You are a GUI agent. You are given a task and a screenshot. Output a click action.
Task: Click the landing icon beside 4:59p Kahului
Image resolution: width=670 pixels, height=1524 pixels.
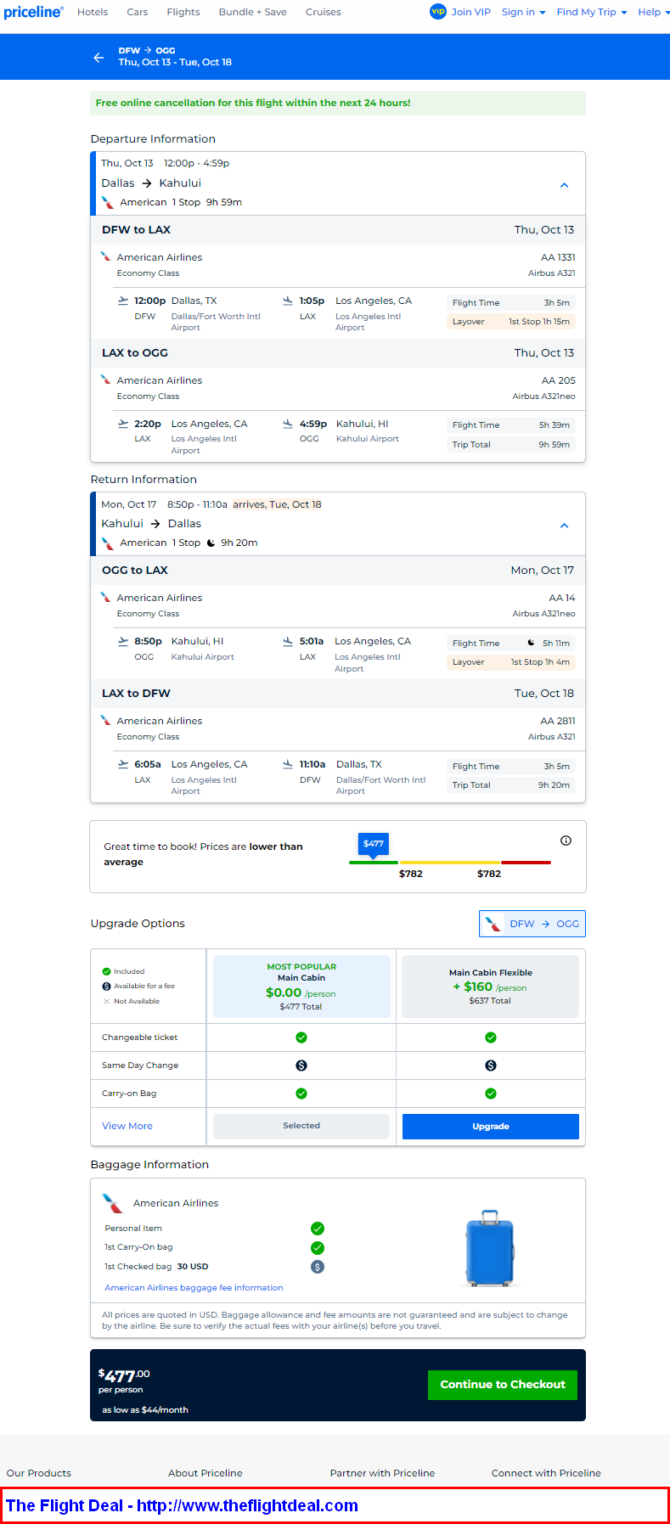pos(288,424)
